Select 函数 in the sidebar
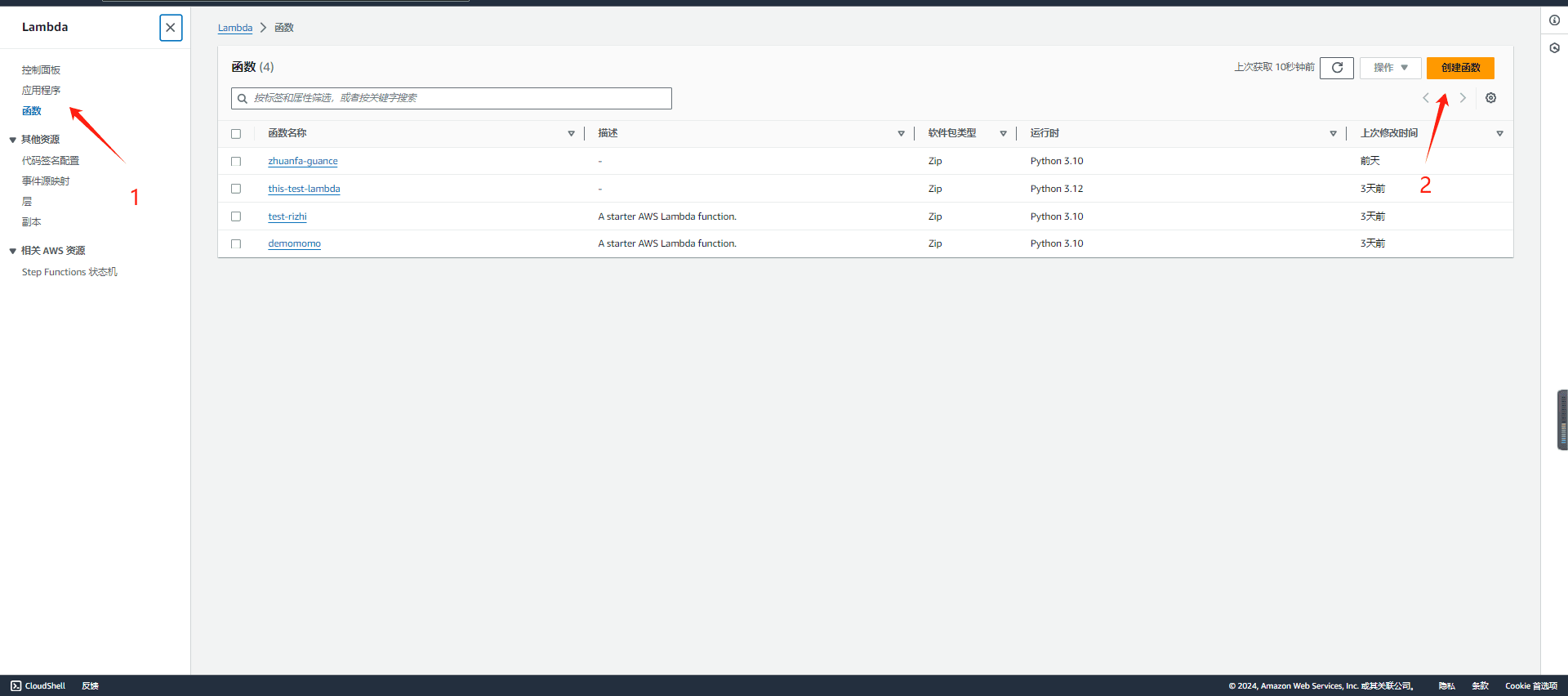 32,111
